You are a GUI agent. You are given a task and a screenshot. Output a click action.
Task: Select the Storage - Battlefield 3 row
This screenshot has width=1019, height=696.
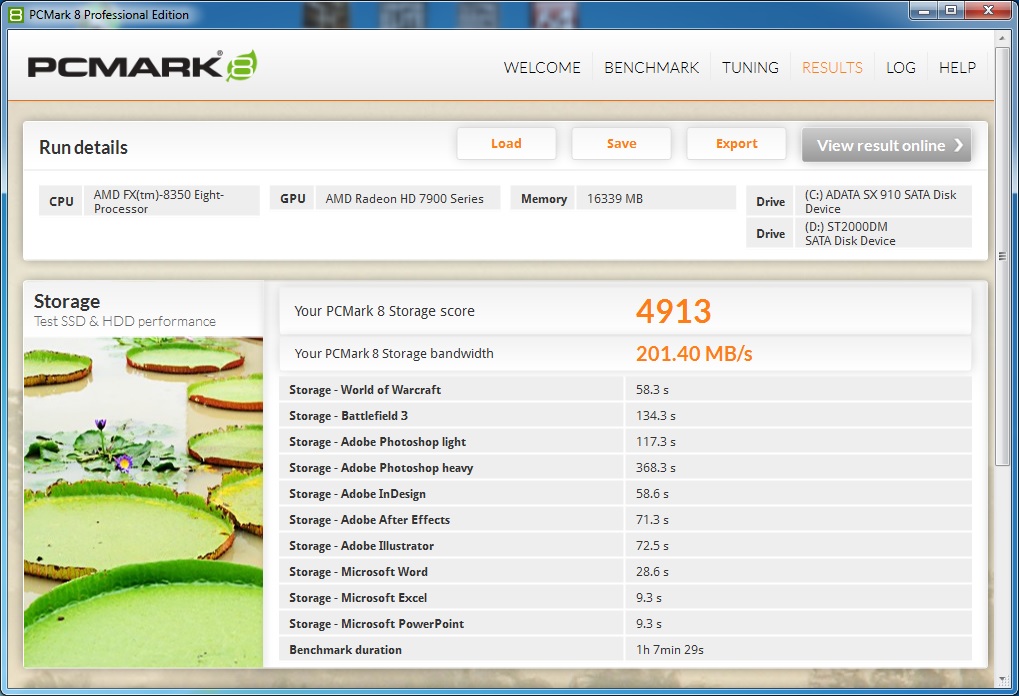click(x=625, y=415)
